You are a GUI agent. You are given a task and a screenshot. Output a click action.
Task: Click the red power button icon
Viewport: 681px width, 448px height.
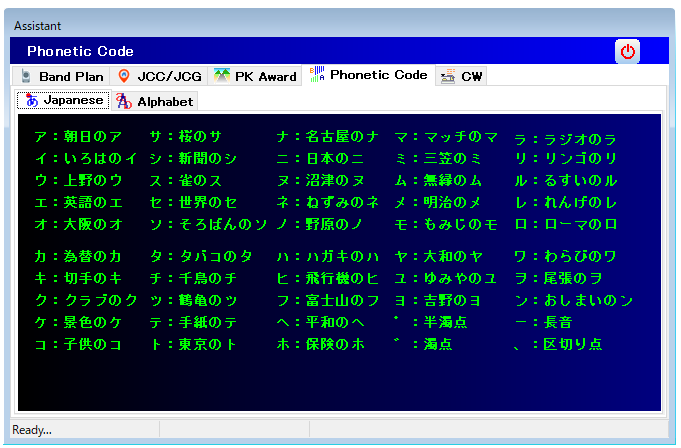point(627,52)
